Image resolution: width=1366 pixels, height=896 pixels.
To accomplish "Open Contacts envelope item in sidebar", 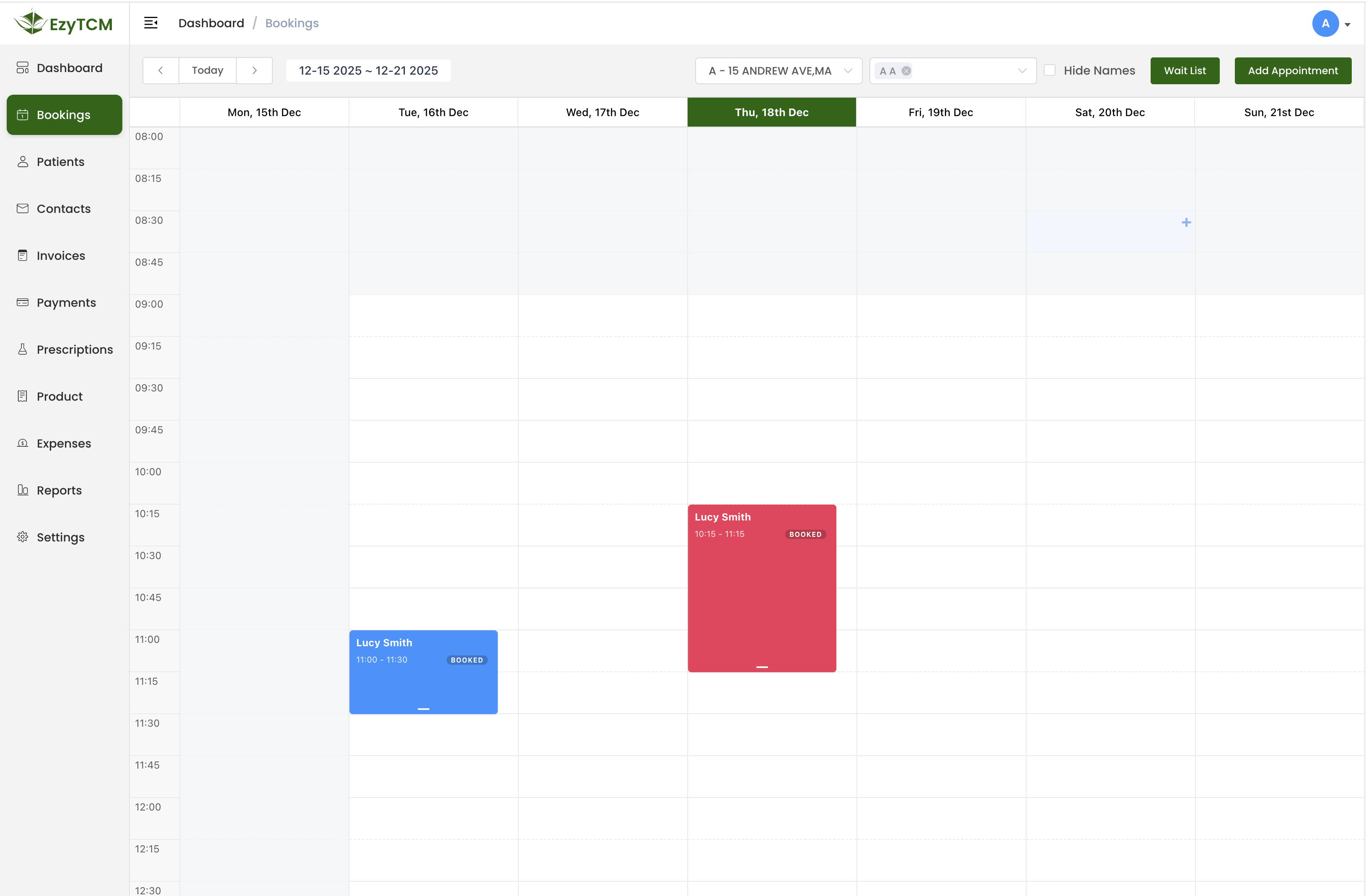I will [x=63, y=209].
